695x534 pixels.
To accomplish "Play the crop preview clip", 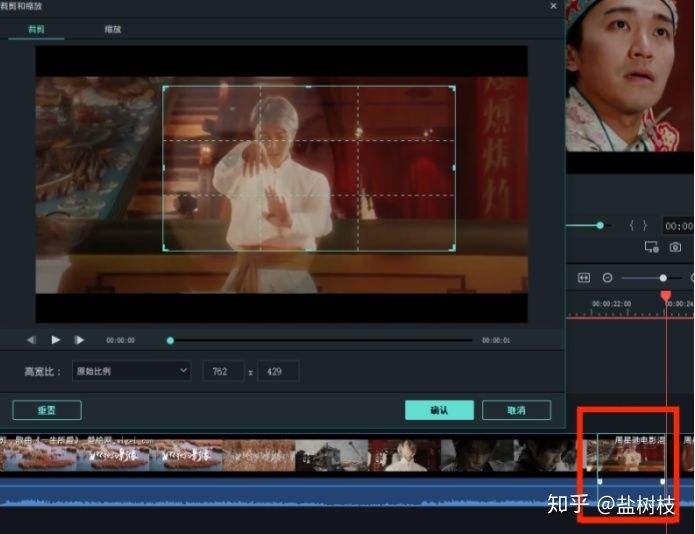I will 55,340.
